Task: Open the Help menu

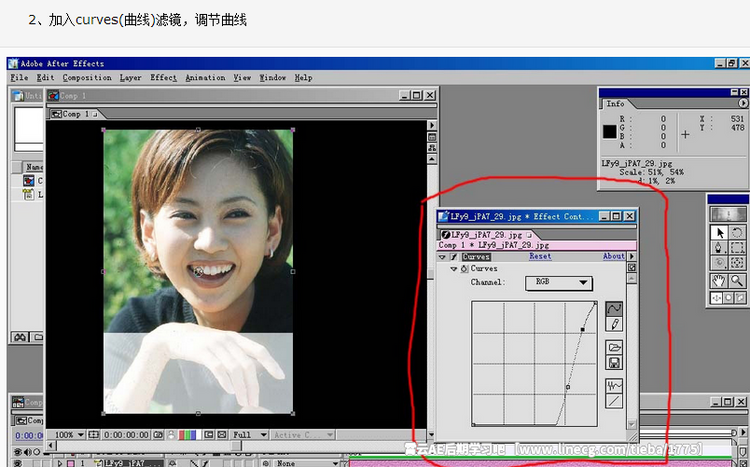Action: click(x=303, y=78)
